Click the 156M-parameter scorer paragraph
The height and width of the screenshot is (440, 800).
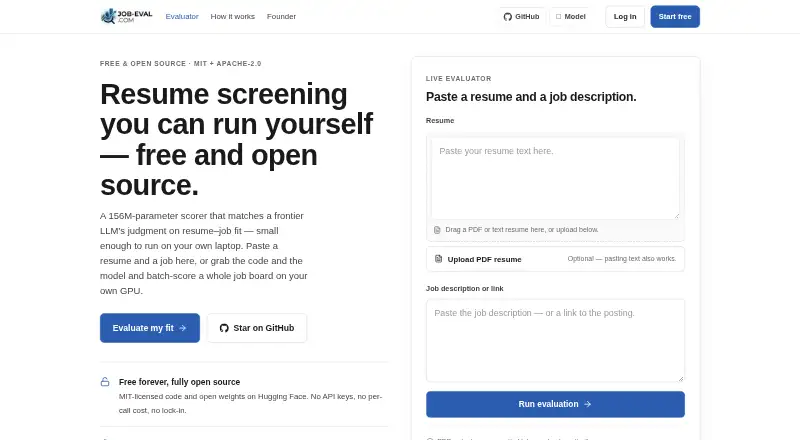204,253
